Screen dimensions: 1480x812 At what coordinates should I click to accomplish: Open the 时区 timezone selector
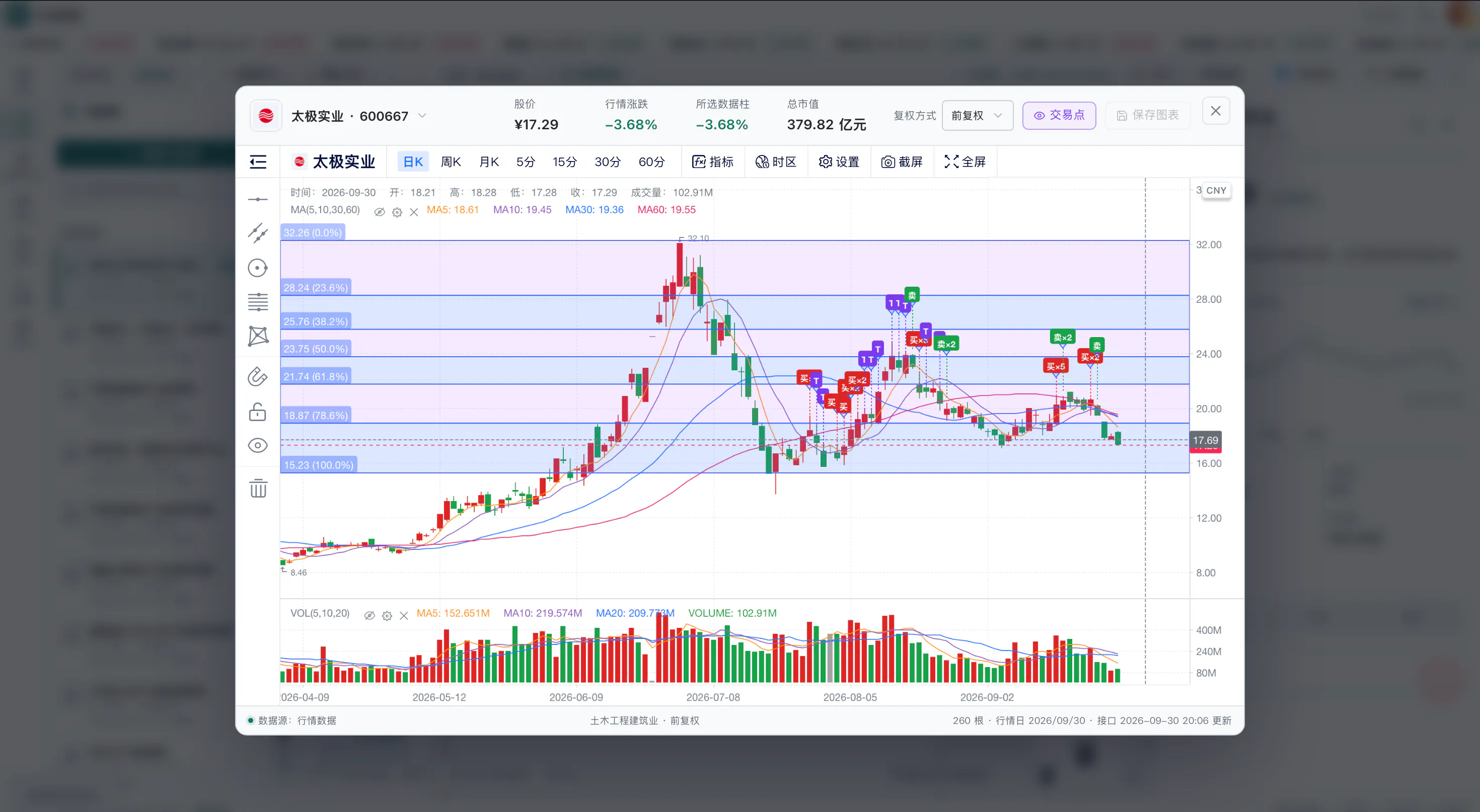tap(776, 162)
